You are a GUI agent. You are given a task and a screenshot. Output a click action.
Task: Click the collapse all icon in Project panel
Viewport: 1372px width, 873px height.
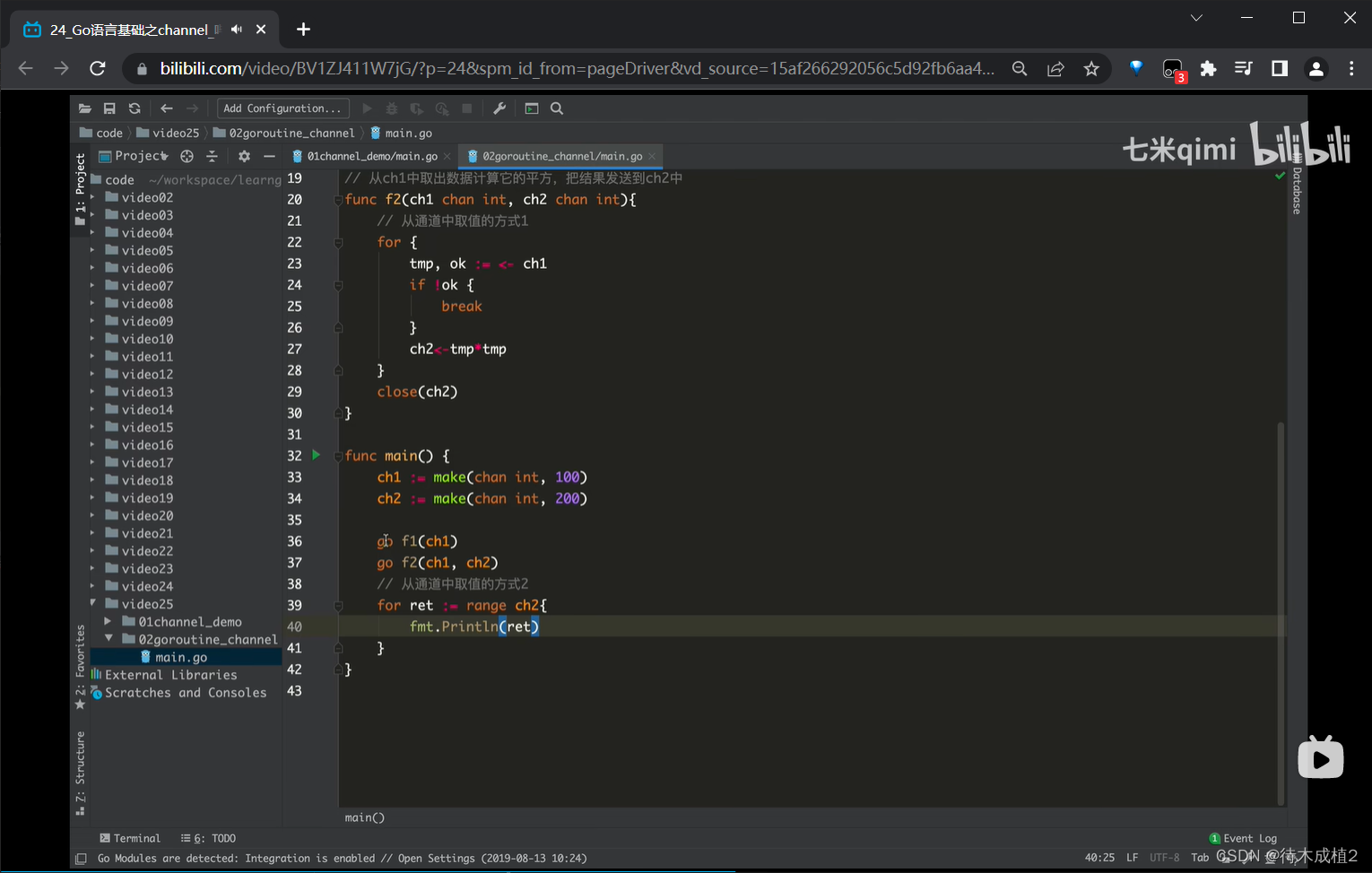[212, 156]
